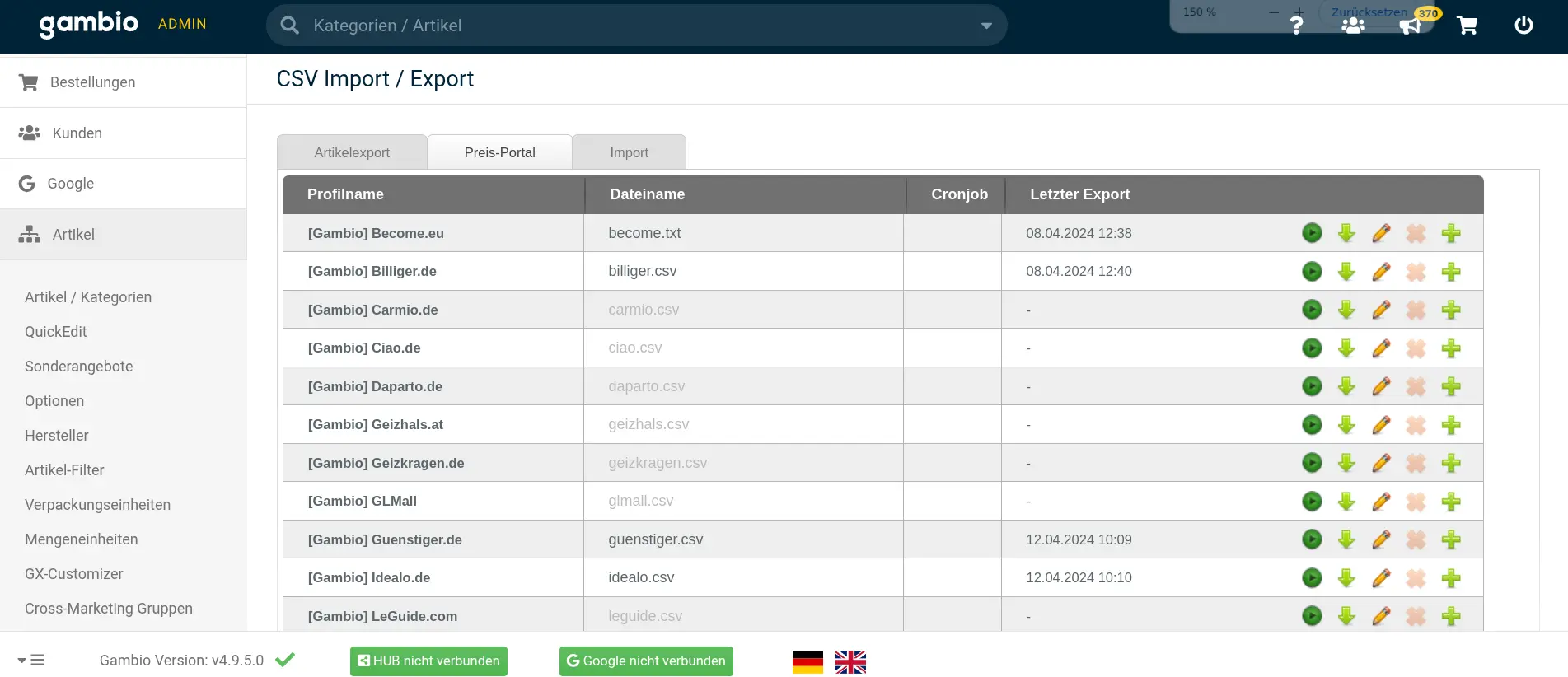Run export for LeGuide.com profile
Screen dimensions: 1568x677
point(1312,616)
